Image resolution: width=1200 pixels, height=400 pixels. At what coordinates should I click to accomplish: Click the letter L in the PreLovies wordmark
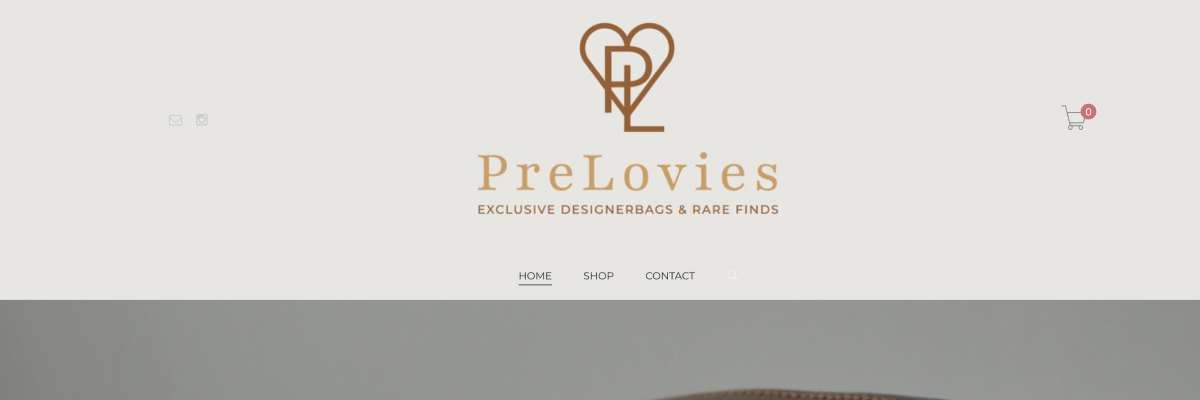(600, 173)
